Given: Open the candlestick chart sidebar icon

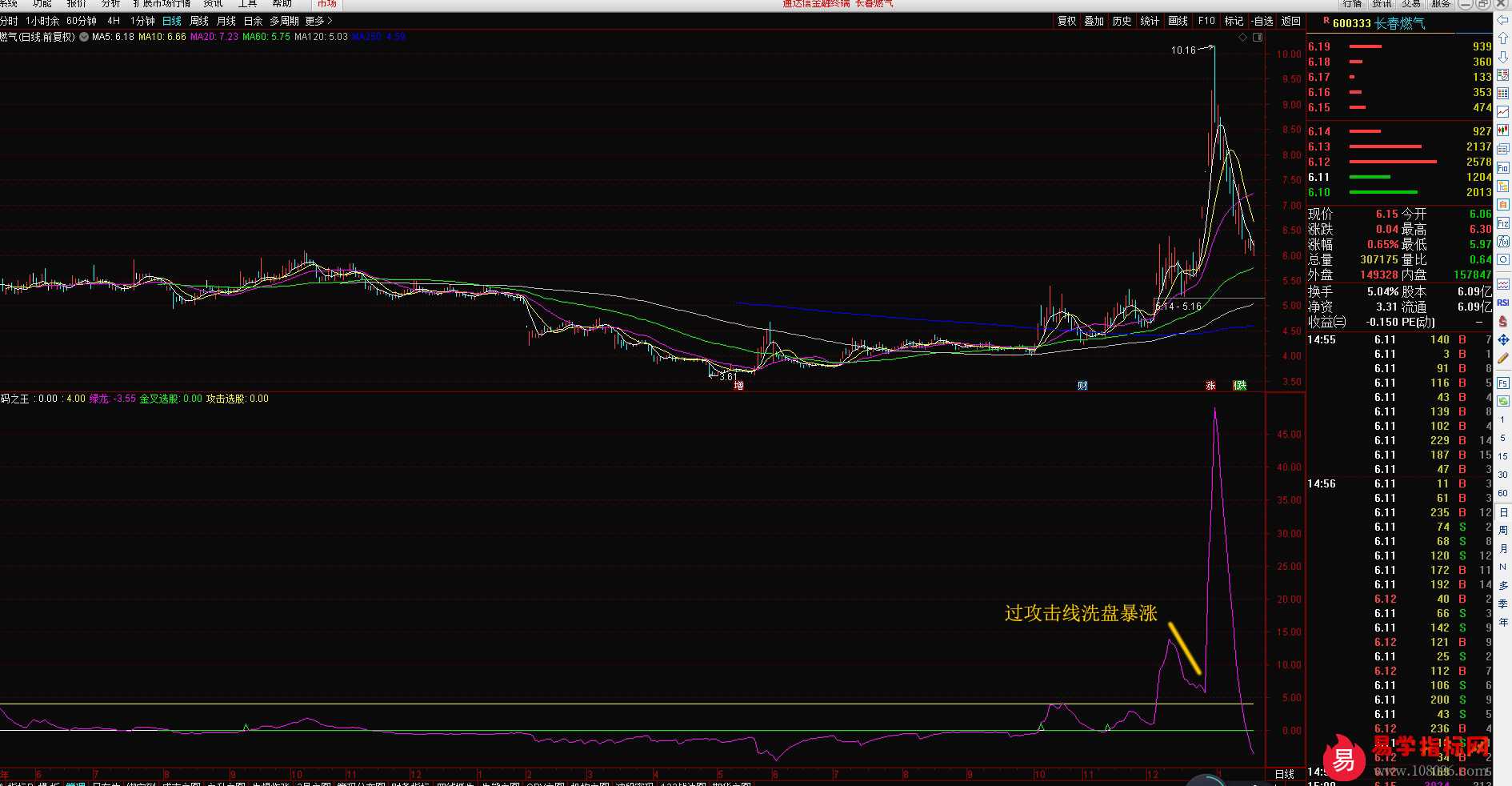Looking at the screenshot, I should pos(1503,130).
